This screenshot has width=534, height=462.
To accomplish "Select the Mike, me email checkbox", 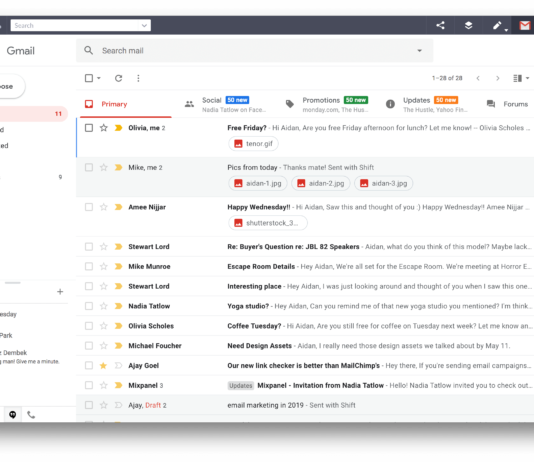I will (x=89, y=168).
